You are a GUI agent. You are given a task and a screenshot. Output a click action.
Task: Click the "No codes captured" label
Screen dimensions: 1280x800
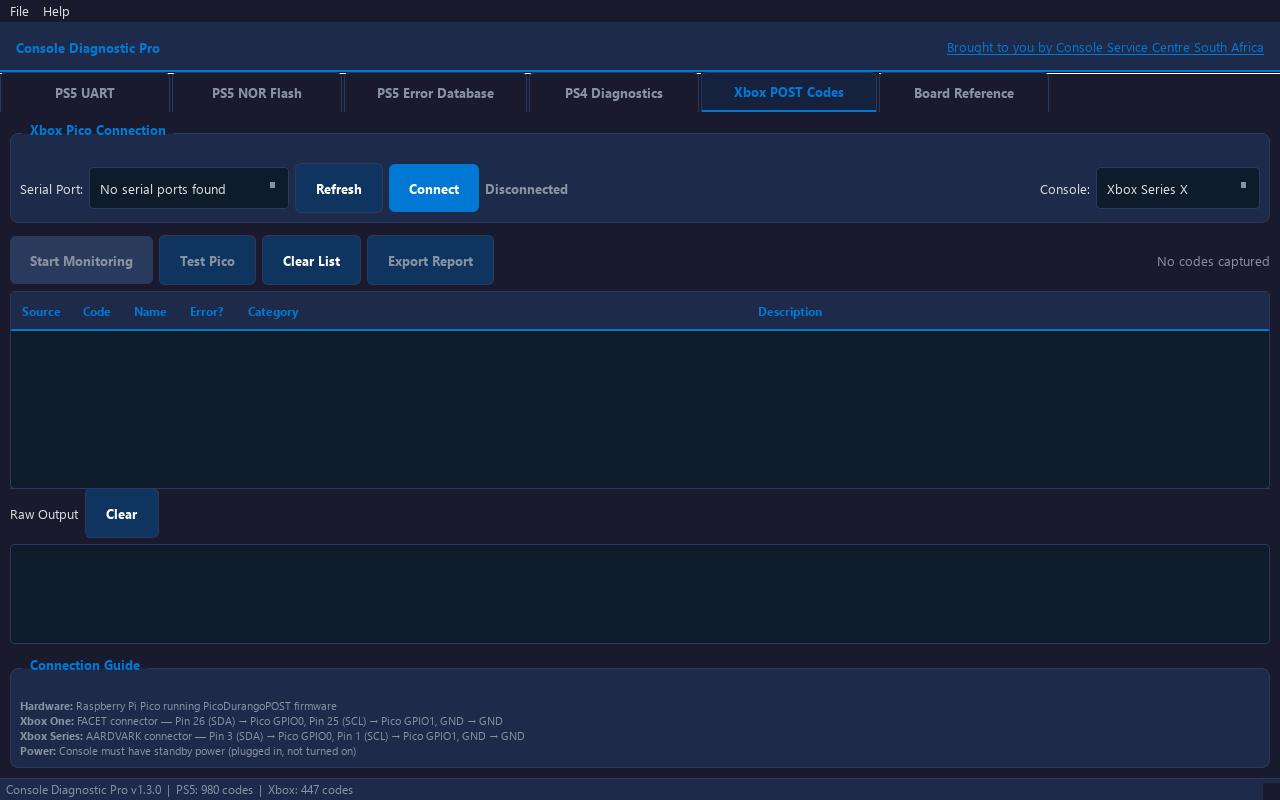pyautogui.click(x=1213, y=261)
